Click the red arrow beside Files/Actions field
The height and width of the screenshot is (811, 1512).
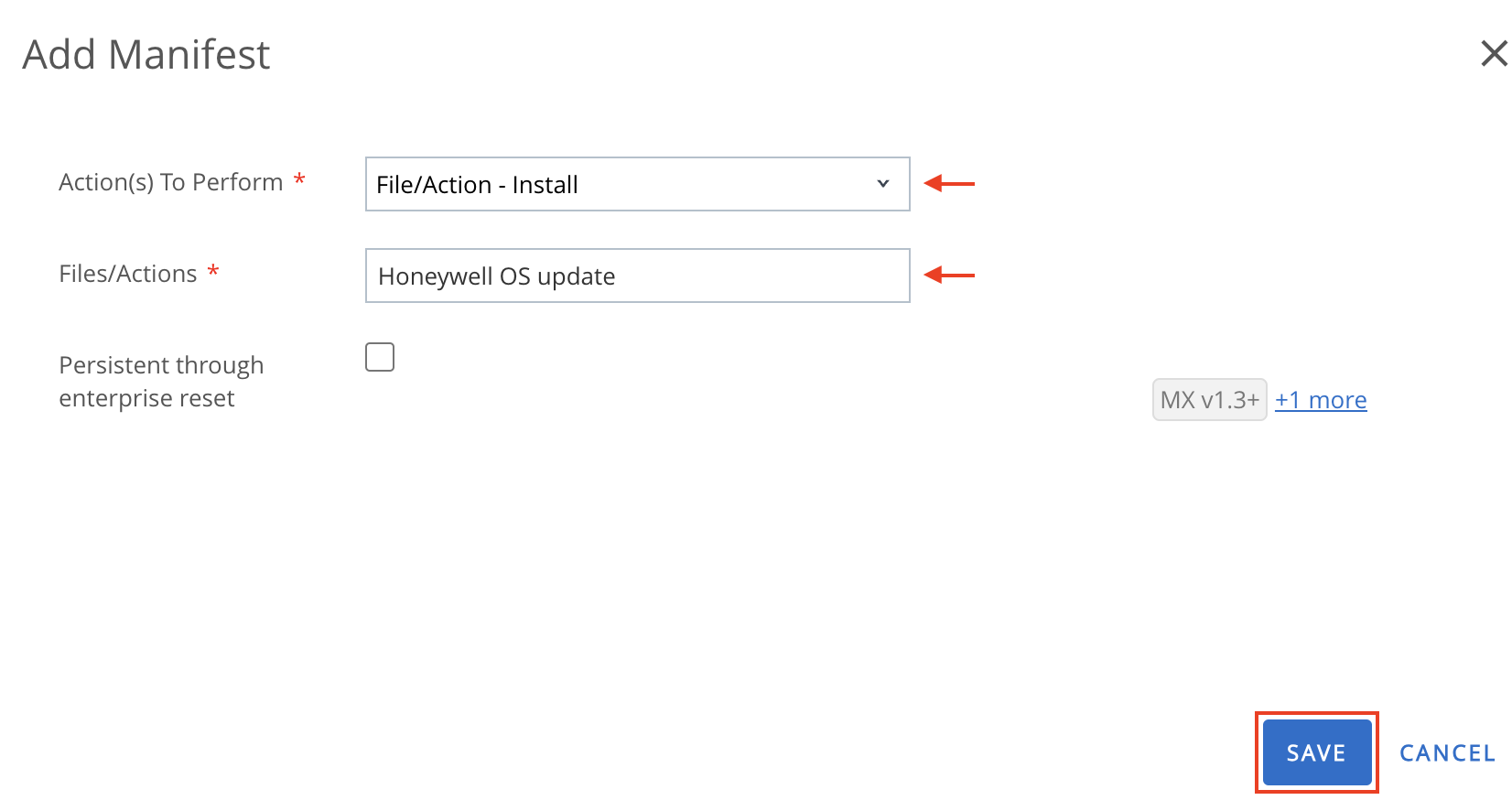click(949, 276)
